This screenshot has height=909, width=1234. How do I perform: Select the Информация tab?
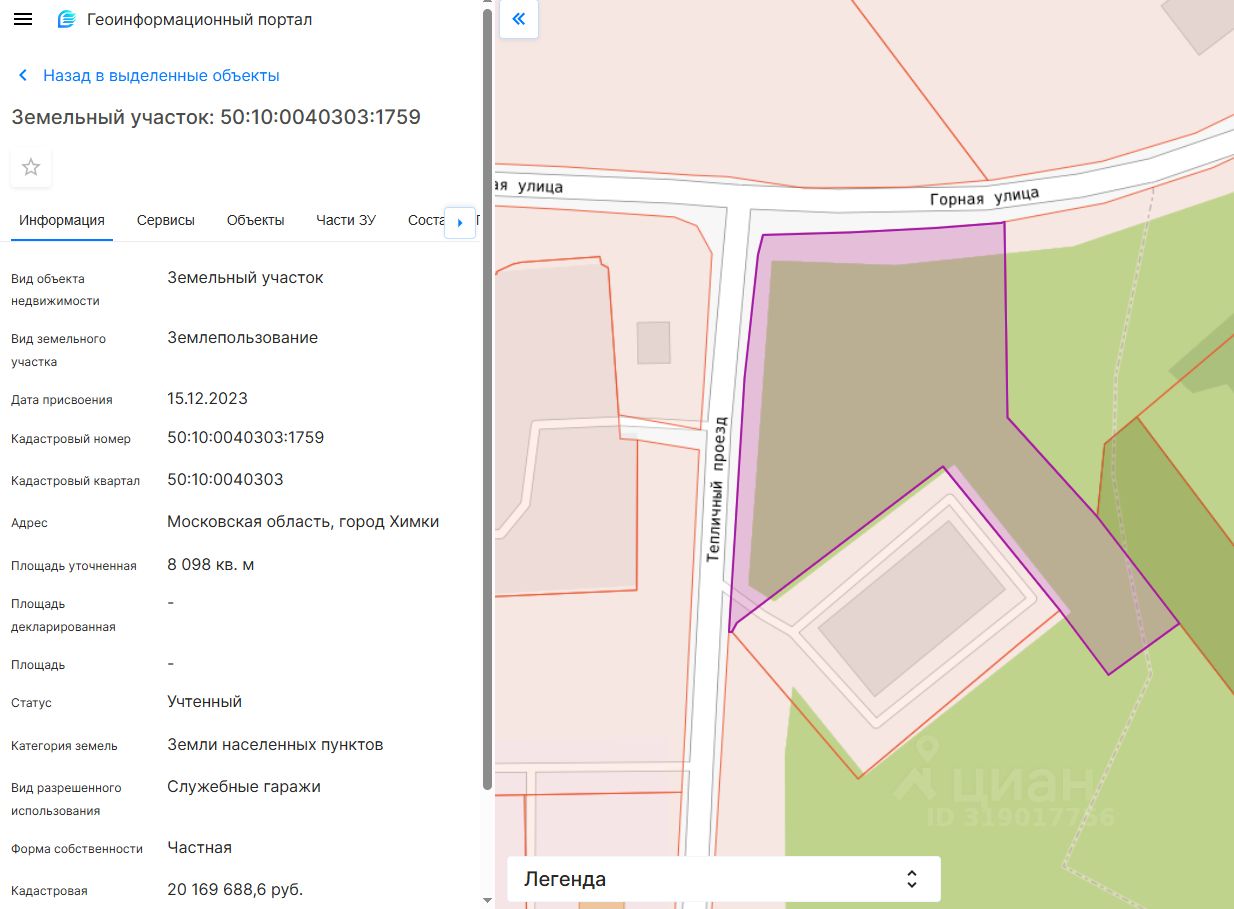62,220
